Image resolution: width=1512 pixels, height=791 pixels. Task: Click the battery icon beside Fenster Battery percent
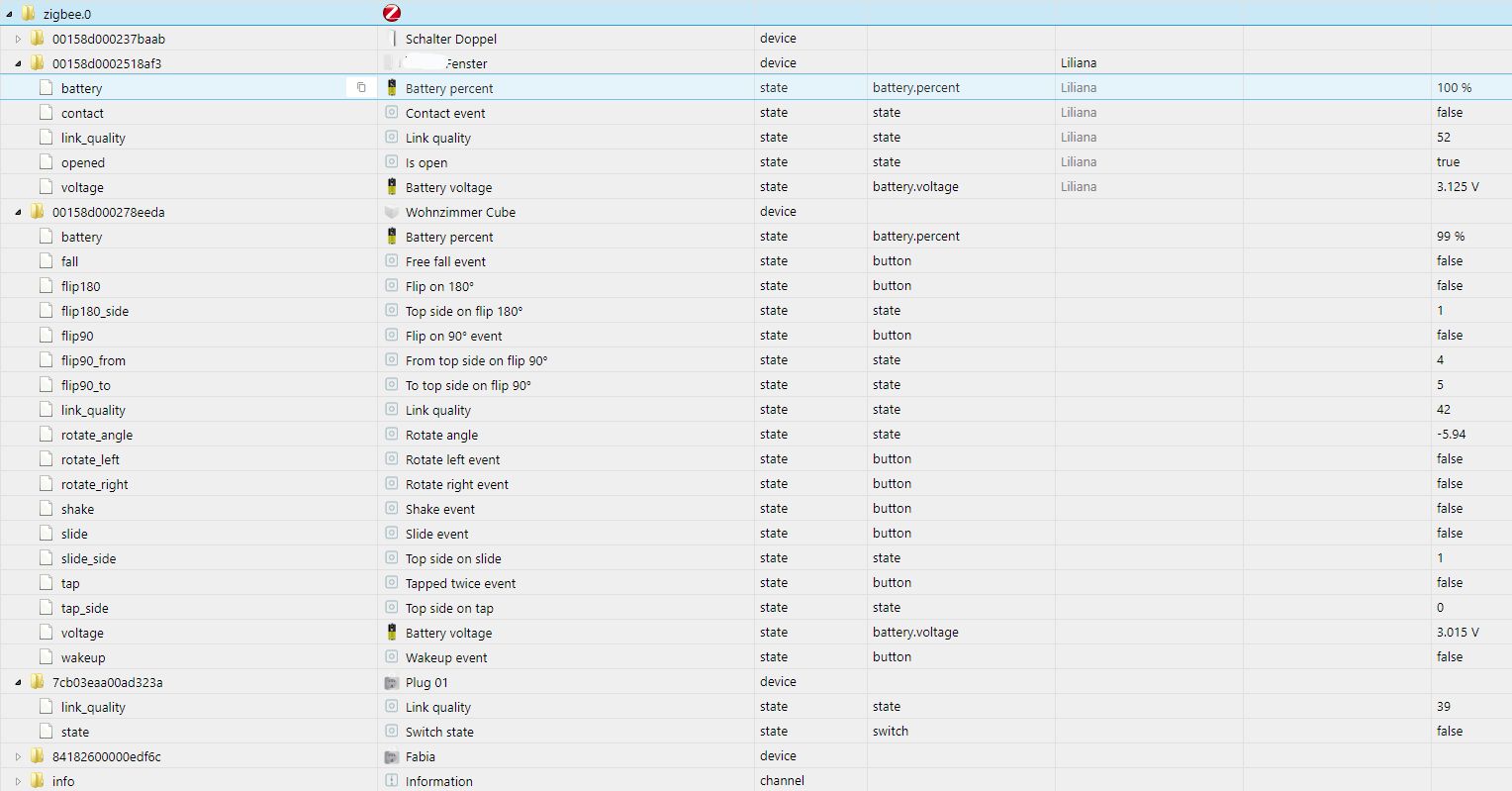point(391,87)
